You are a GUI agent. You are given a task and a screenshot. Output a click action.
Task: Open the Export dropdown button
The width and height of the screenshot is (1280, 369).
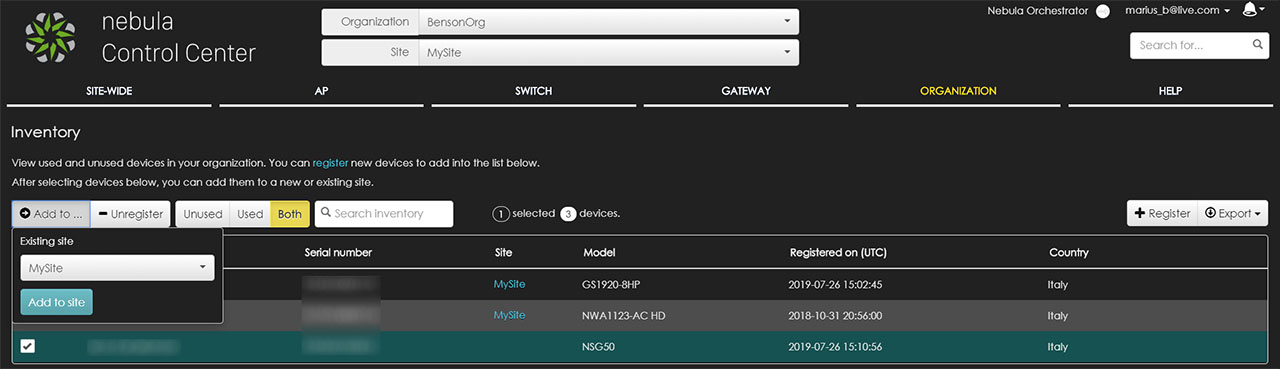pyautogui.click(x=1232, y=213)
